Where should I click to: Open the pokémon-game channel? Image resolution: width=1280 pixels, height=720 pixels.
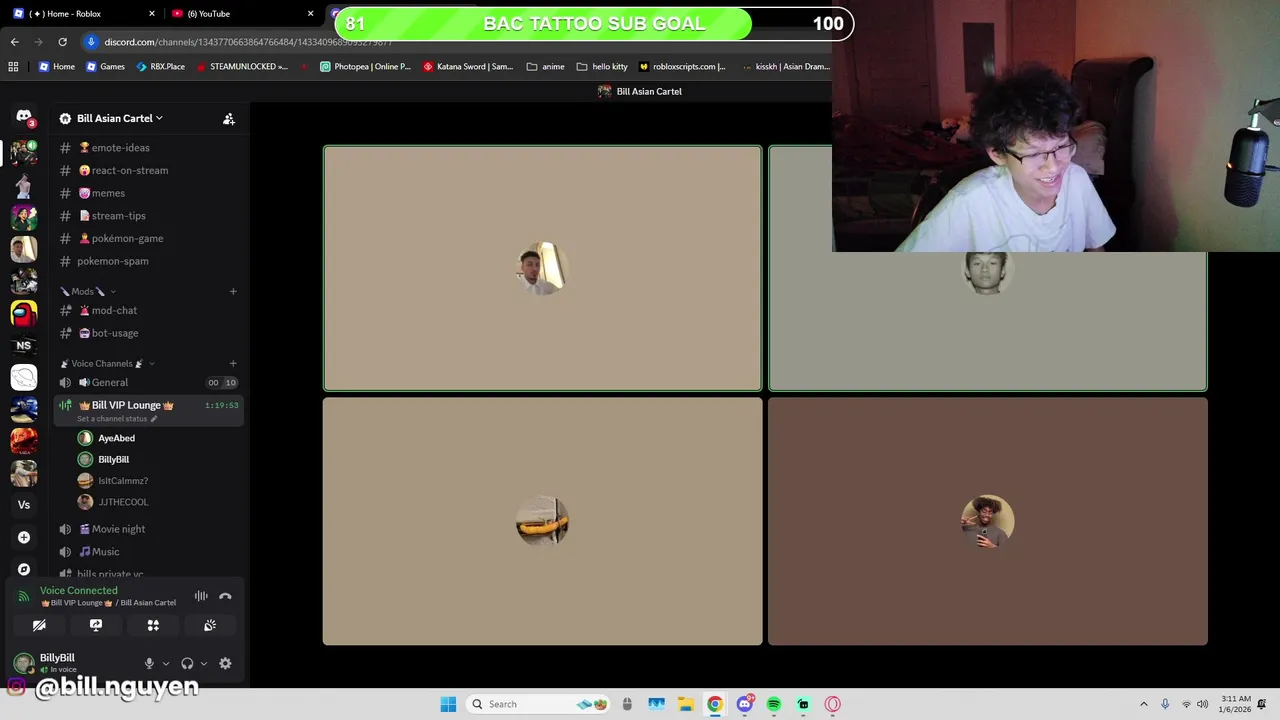(149, 238)
